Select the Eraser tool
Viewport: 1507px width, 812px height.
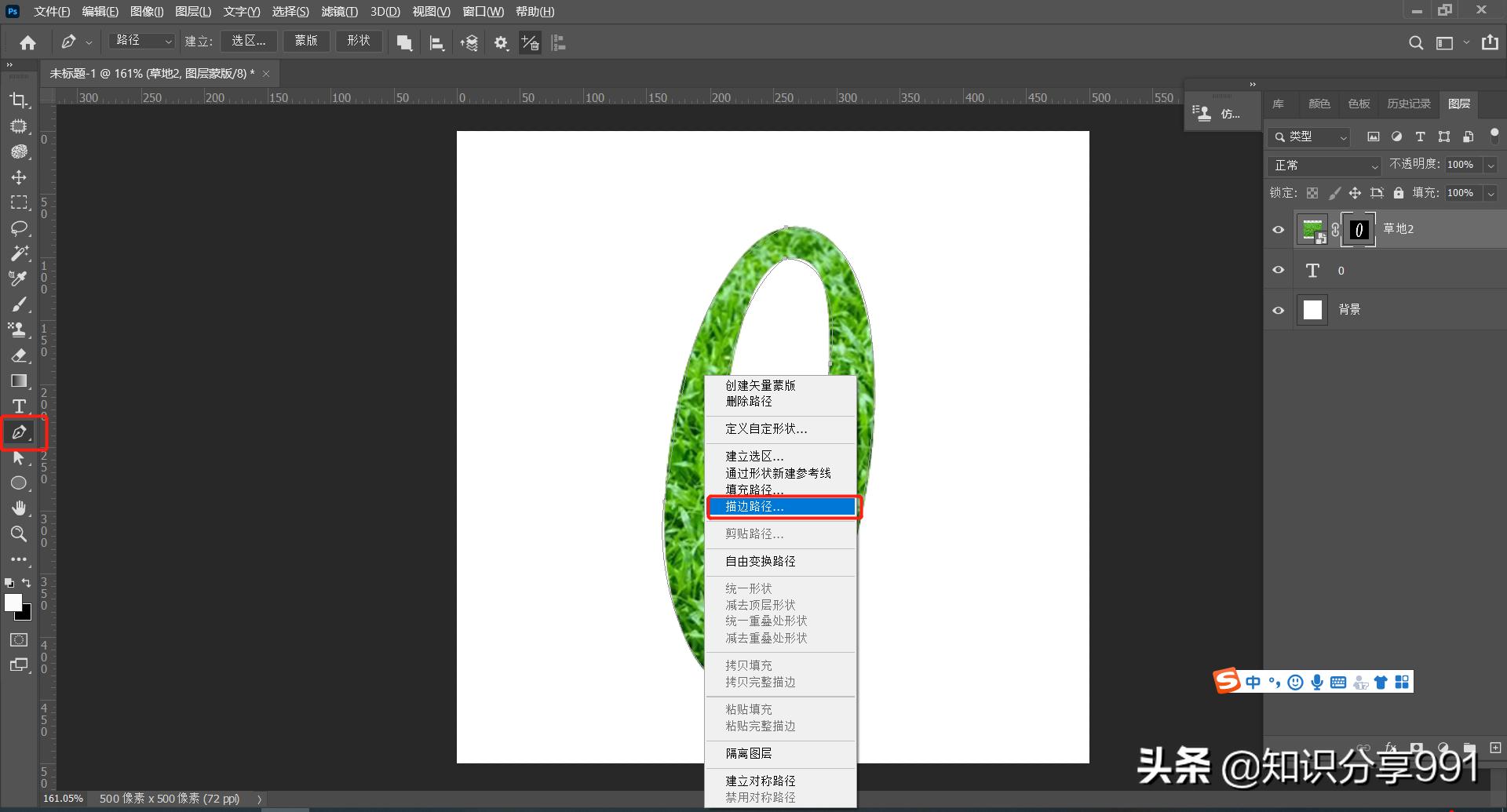20,355
